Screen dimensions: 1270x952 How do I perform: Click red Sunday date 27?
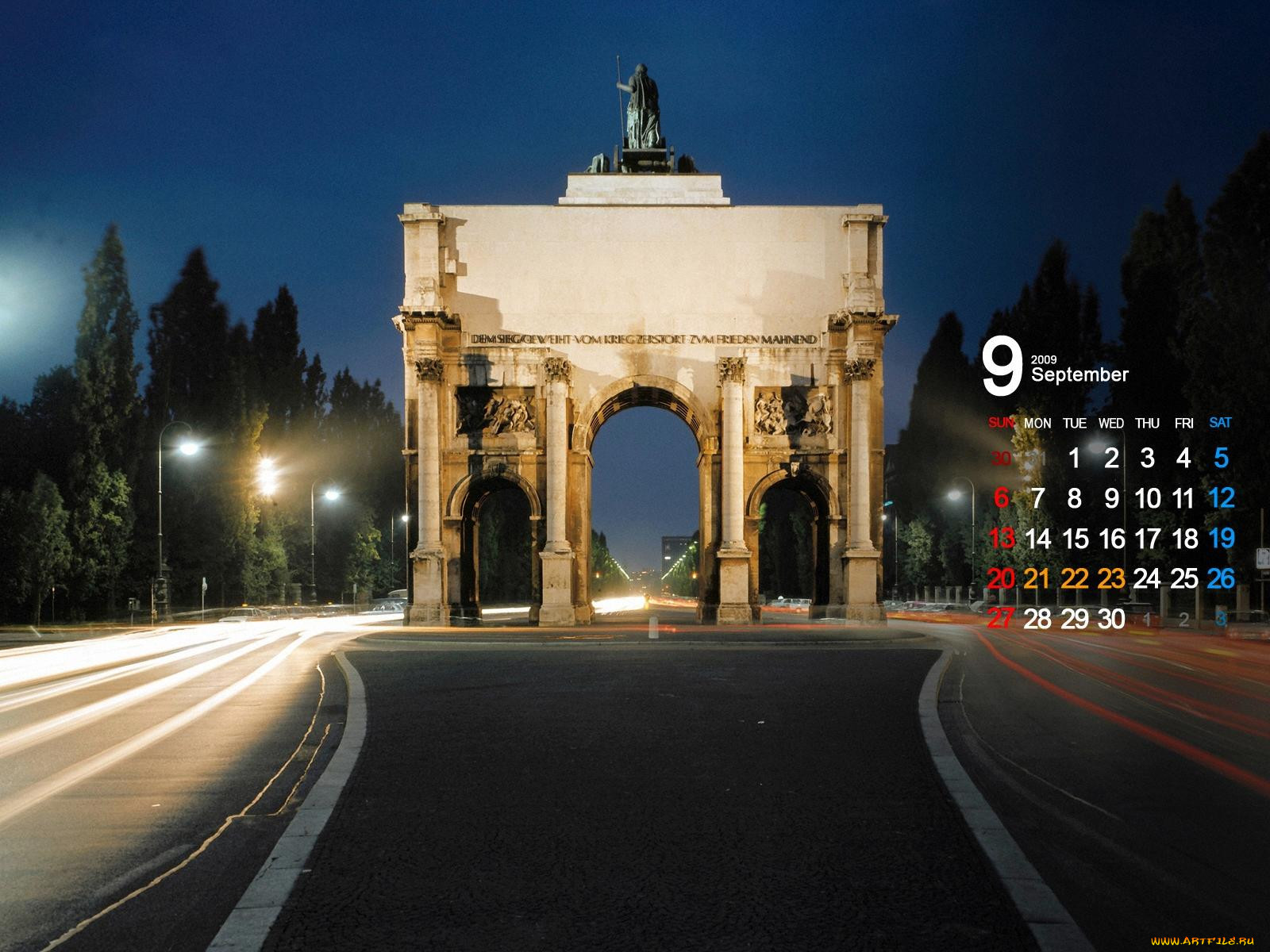(1002, 620)
